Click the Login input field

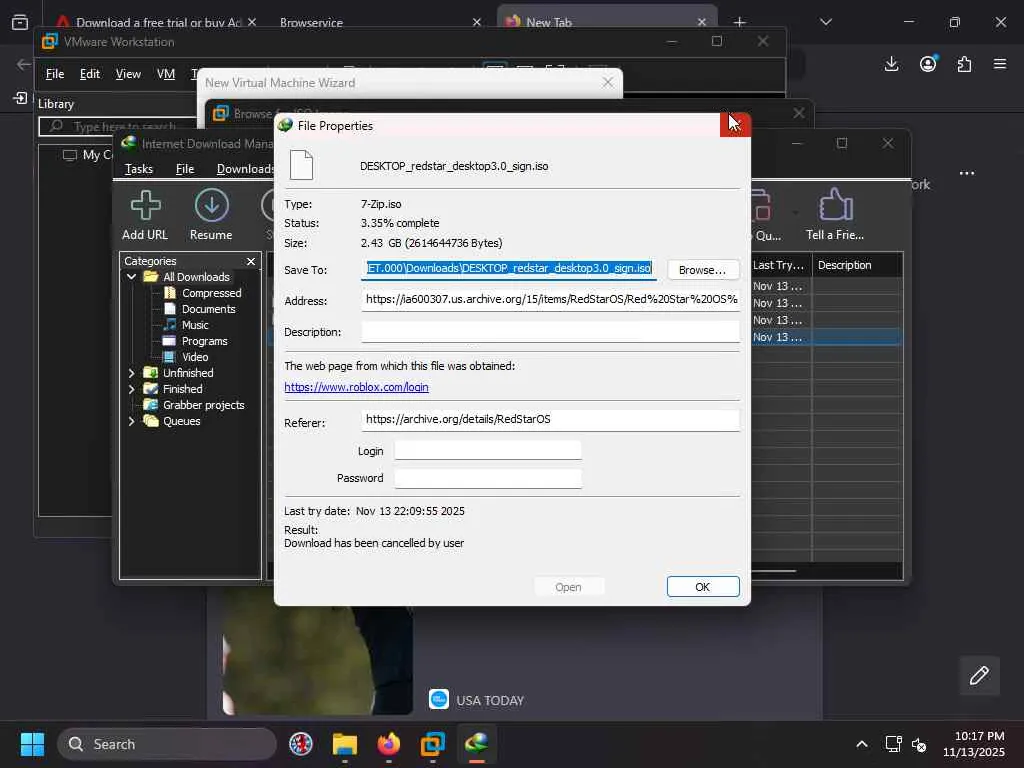point(488,451)
